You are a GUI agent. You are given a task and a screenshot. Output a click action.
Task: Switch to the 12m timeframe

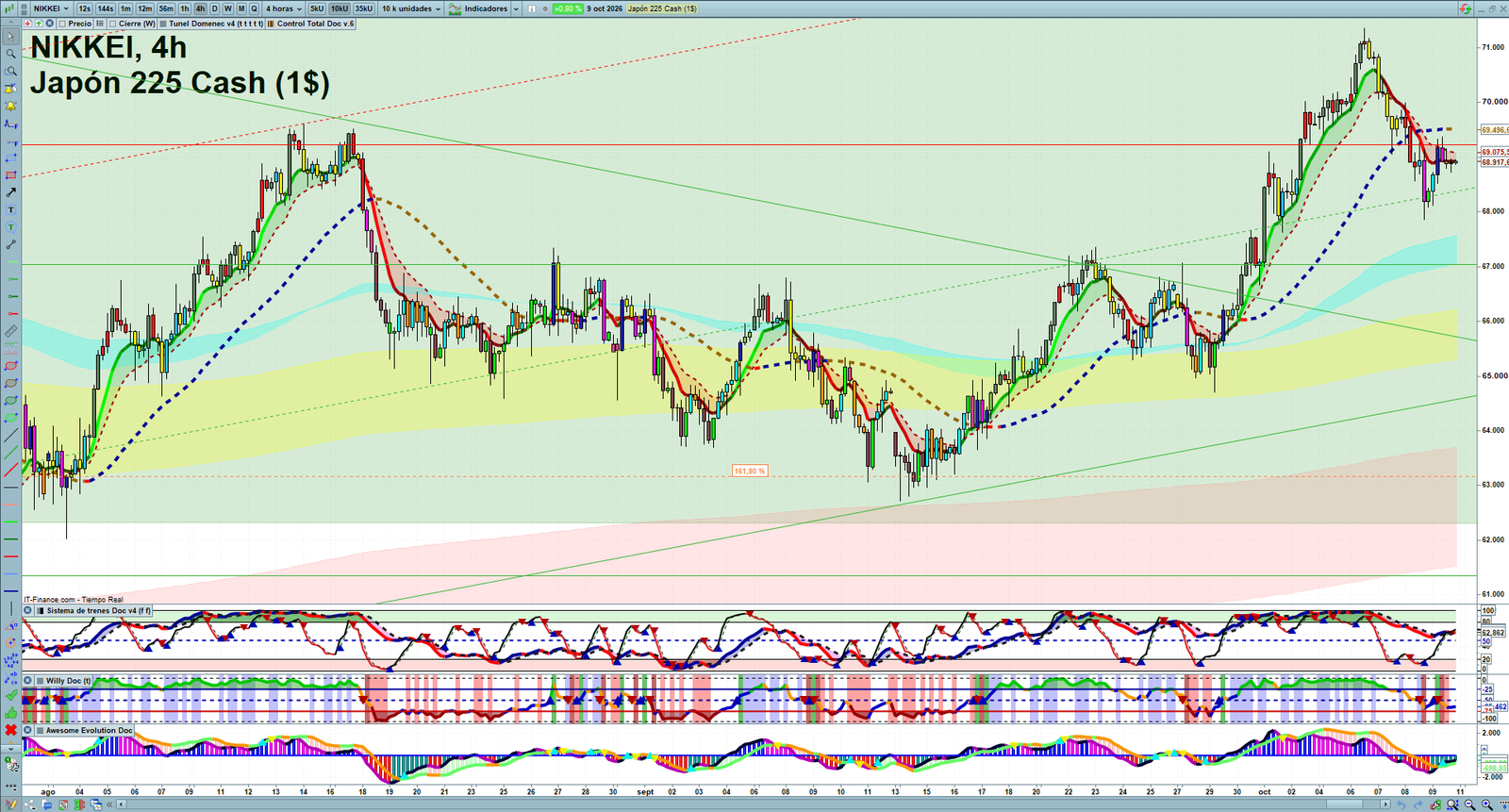coord(144,8)
